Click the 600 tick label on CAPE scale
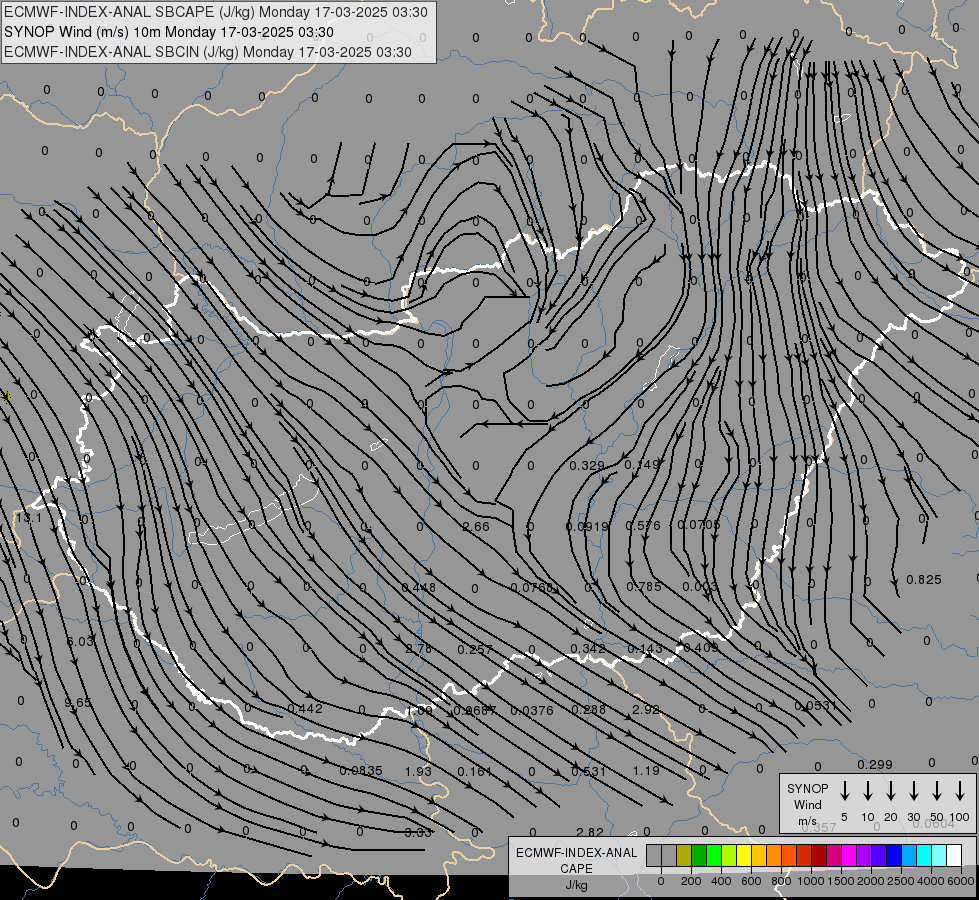 coord(751,881)
